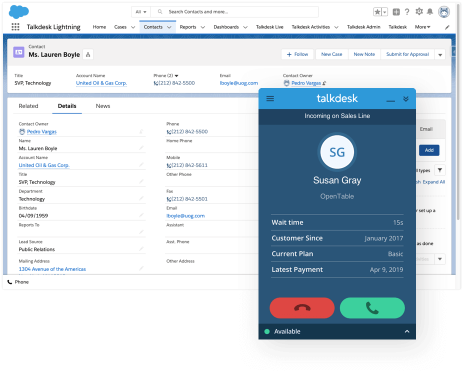Click the notifications bell icon
This screenshot has height=371, width=462.
430,12
